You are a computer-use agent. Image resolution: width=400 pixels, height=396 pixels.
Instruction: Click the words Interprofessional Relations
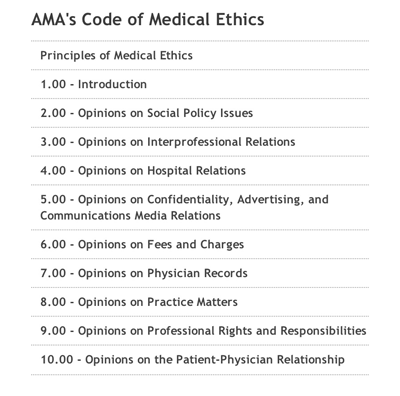(221, 142)
